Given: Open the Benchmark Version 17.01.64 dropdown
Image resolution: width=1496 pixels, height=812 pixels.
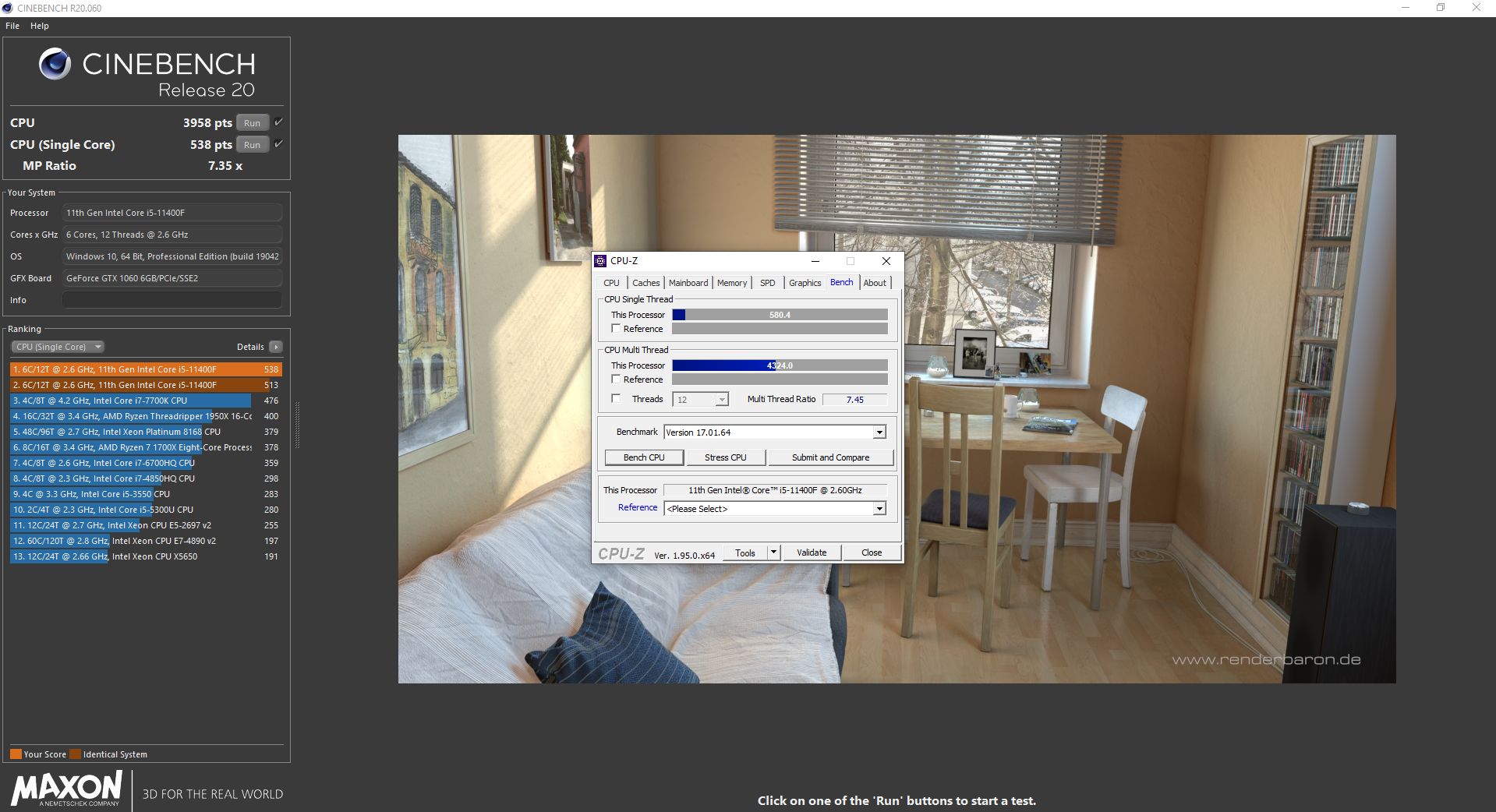Looking at the screenshot, I should [775, 432].
